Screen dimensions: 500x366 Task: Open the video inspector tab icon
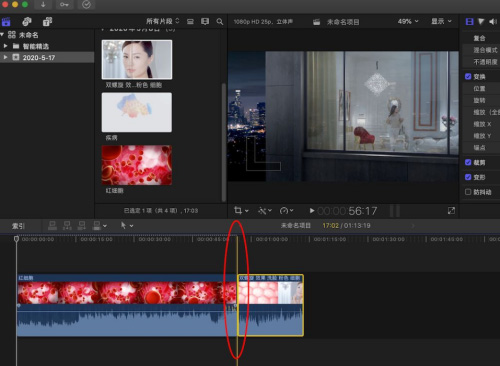coord(469,22)
